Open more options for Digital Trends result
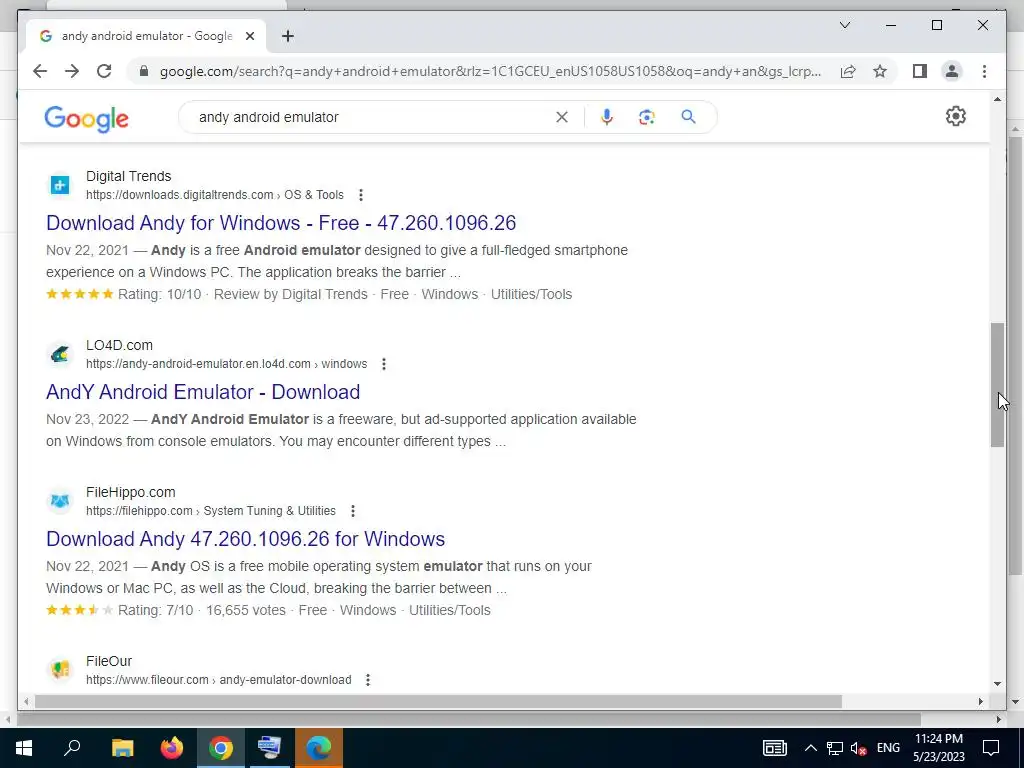This screenshot has width=1024, height=768. [x=360, y=195]
